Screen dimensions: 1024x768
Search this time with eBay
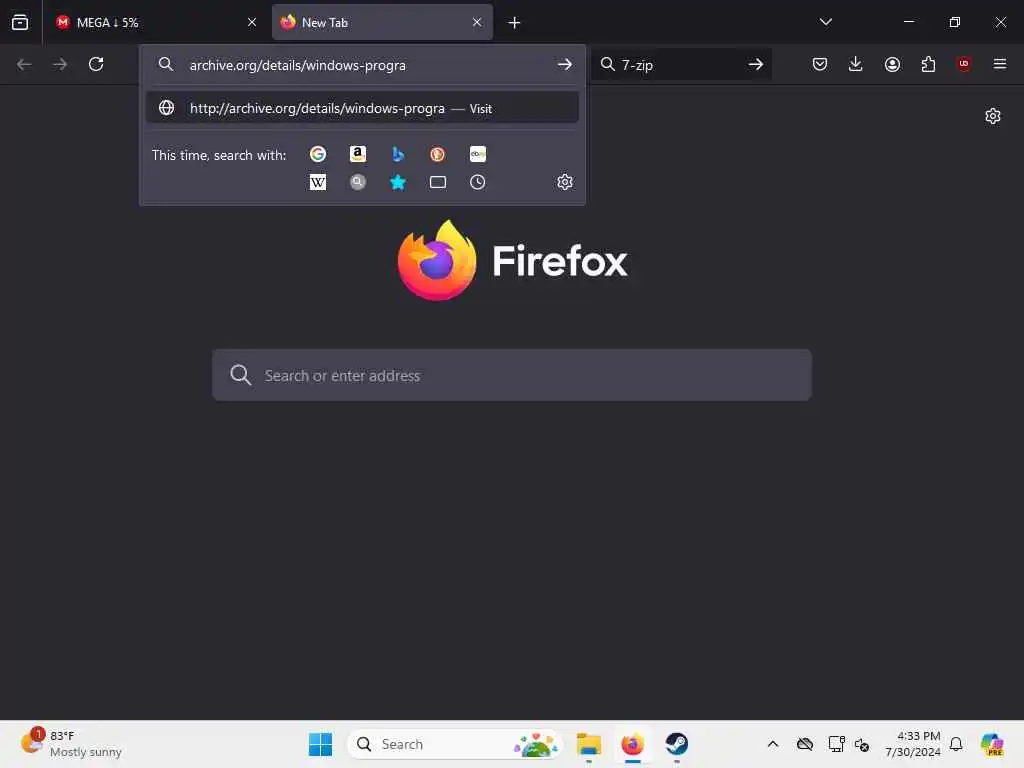coord(478,154)
